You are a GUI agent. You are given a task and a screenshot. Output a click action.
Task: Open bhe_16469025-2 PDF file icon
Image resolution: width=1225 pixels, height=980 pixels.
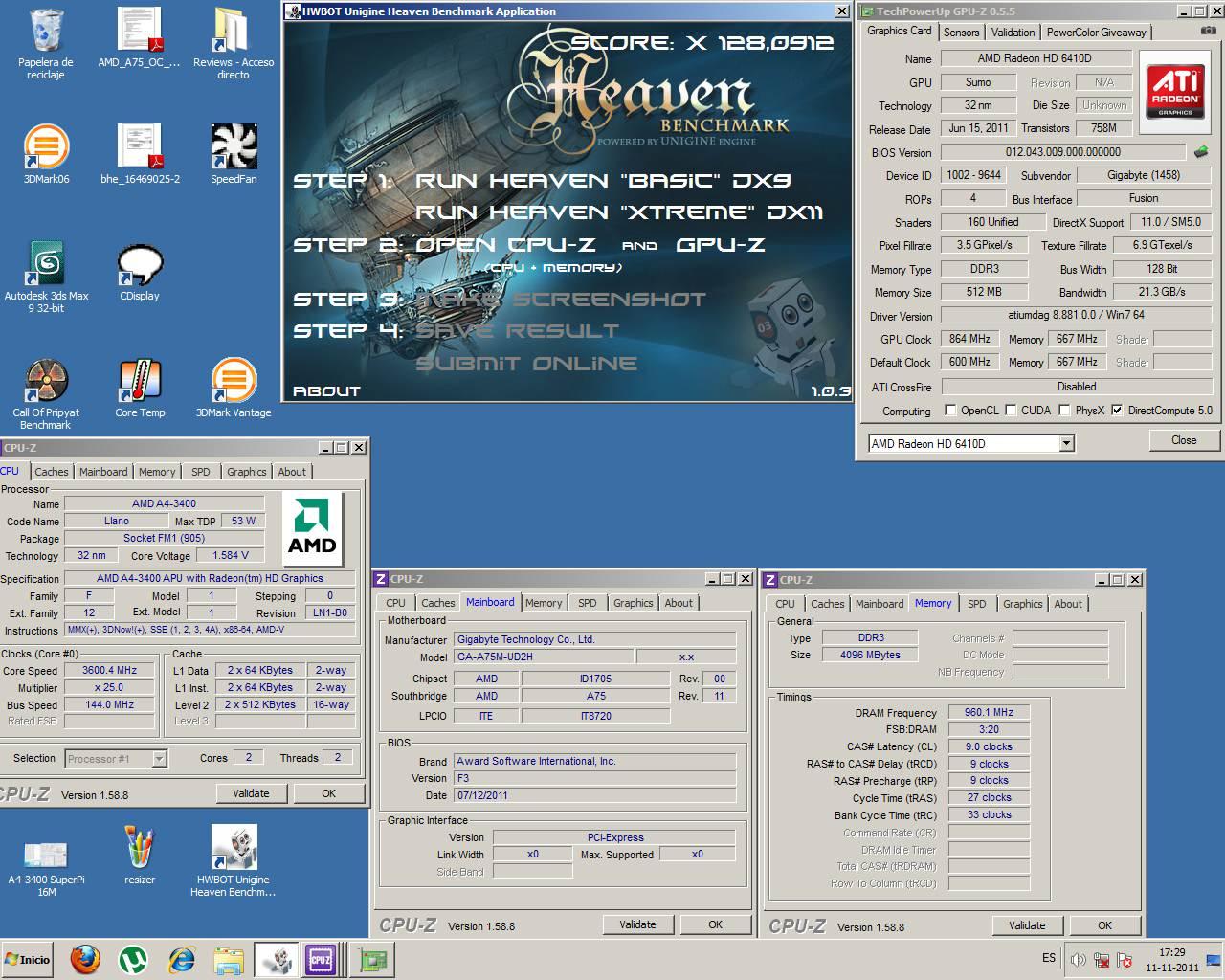[x=140, y=155]
